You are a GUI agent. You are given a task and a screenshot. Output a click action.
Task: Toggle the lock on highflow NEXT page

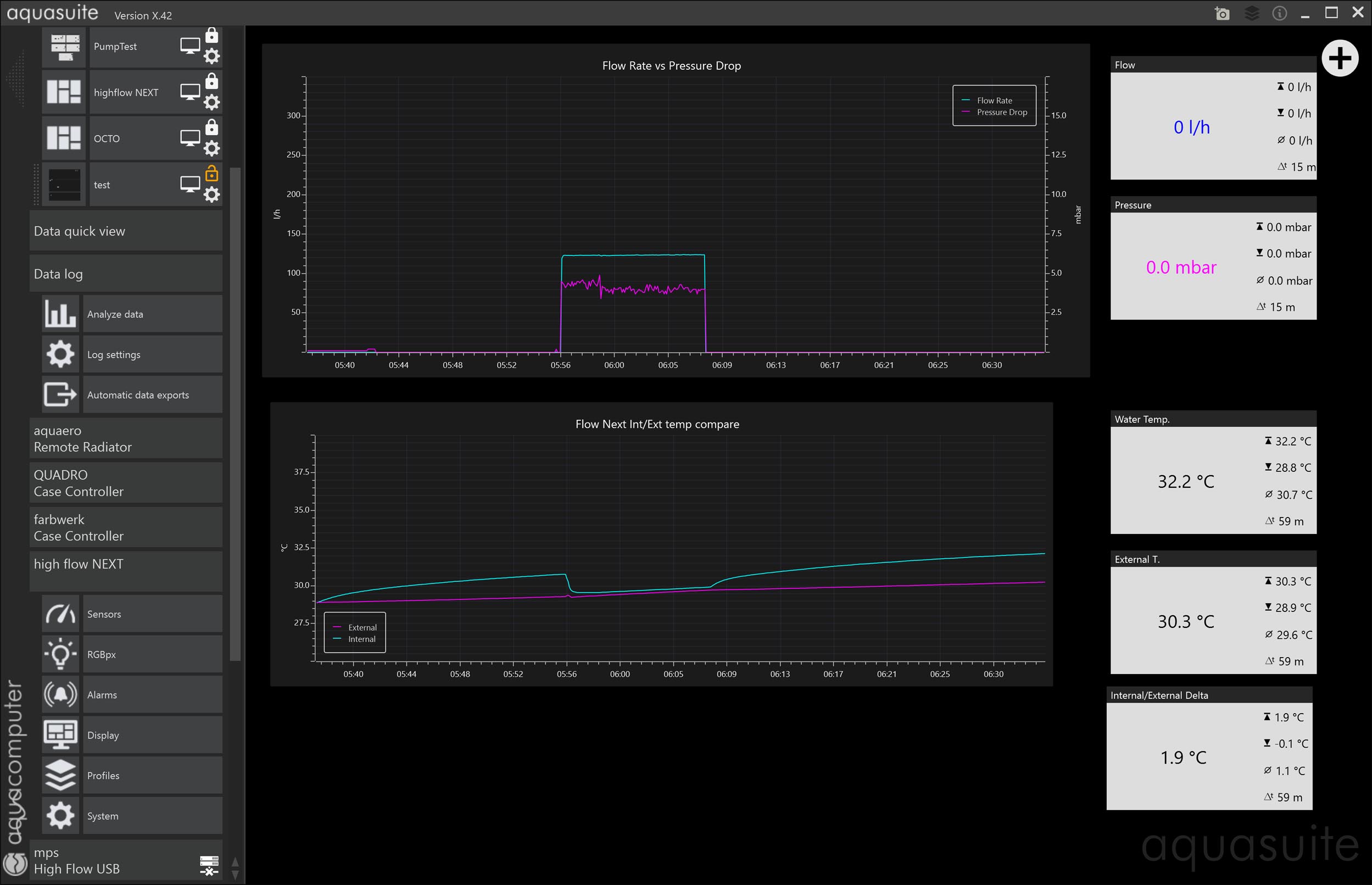(211, 81)
